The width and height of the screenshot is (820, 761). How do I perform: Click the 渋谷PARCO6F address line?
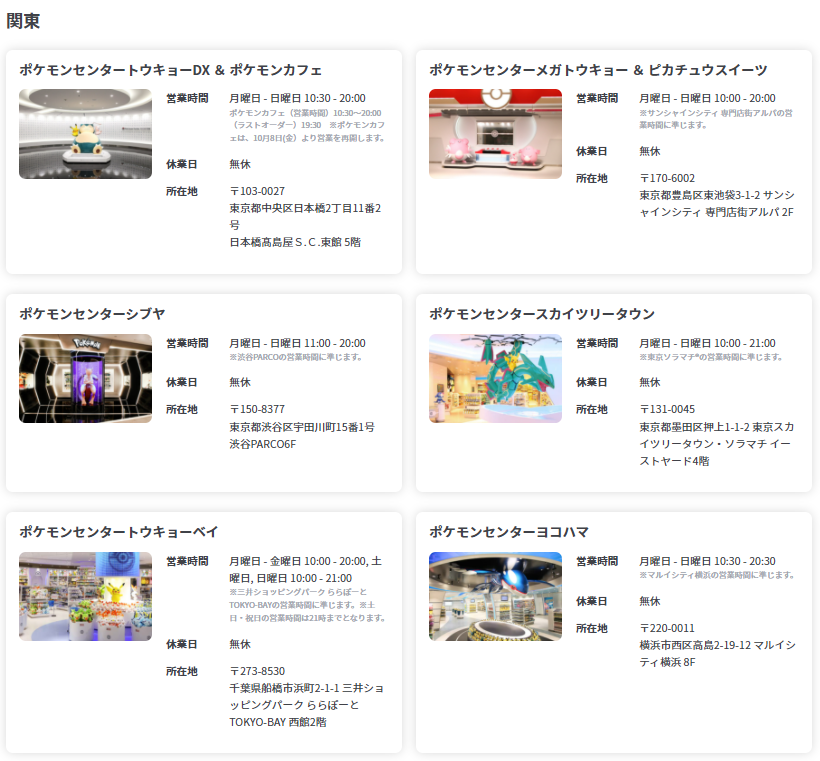pos(263,445)
